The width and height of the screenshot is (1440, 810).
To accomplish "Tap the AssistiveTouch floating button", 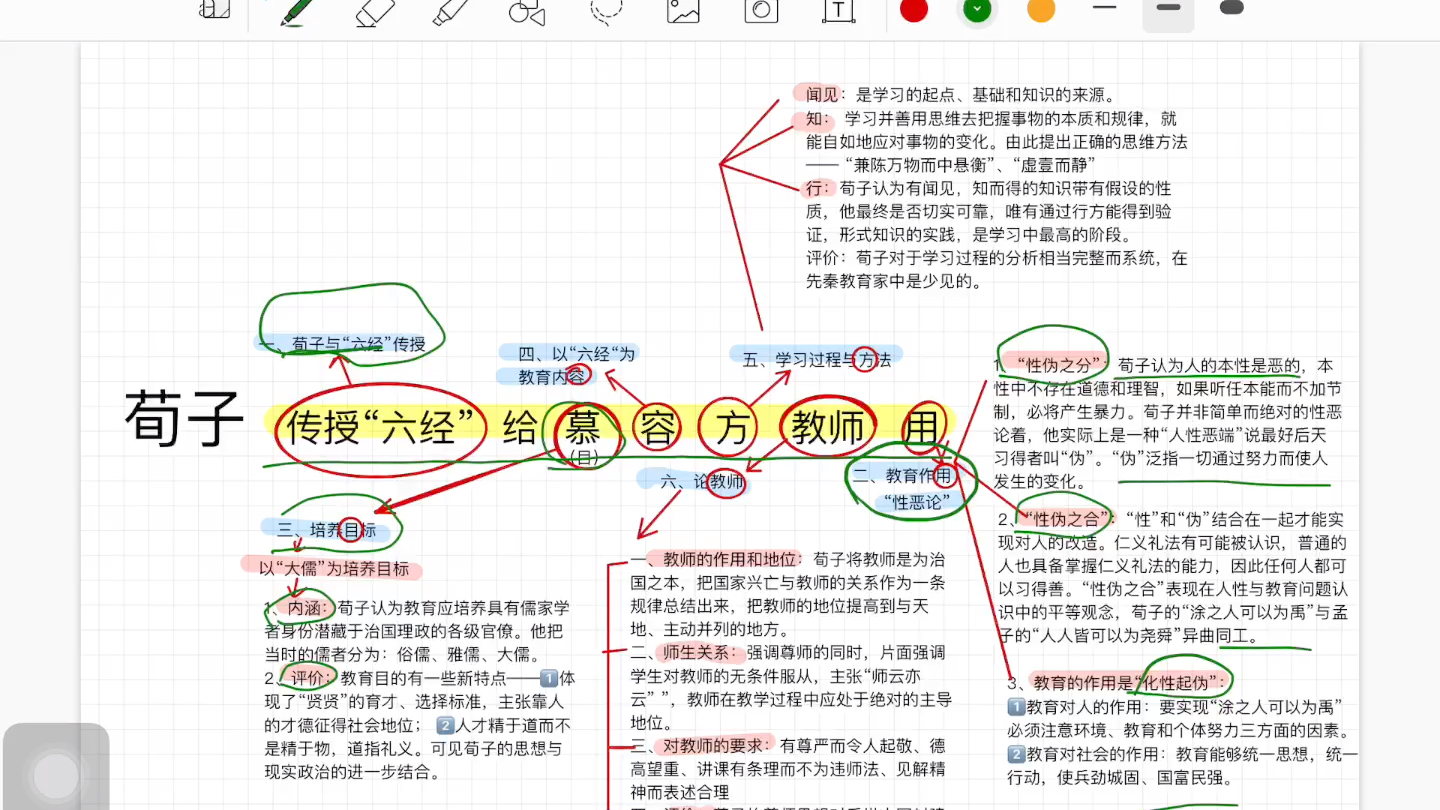I will coord(56,774).
